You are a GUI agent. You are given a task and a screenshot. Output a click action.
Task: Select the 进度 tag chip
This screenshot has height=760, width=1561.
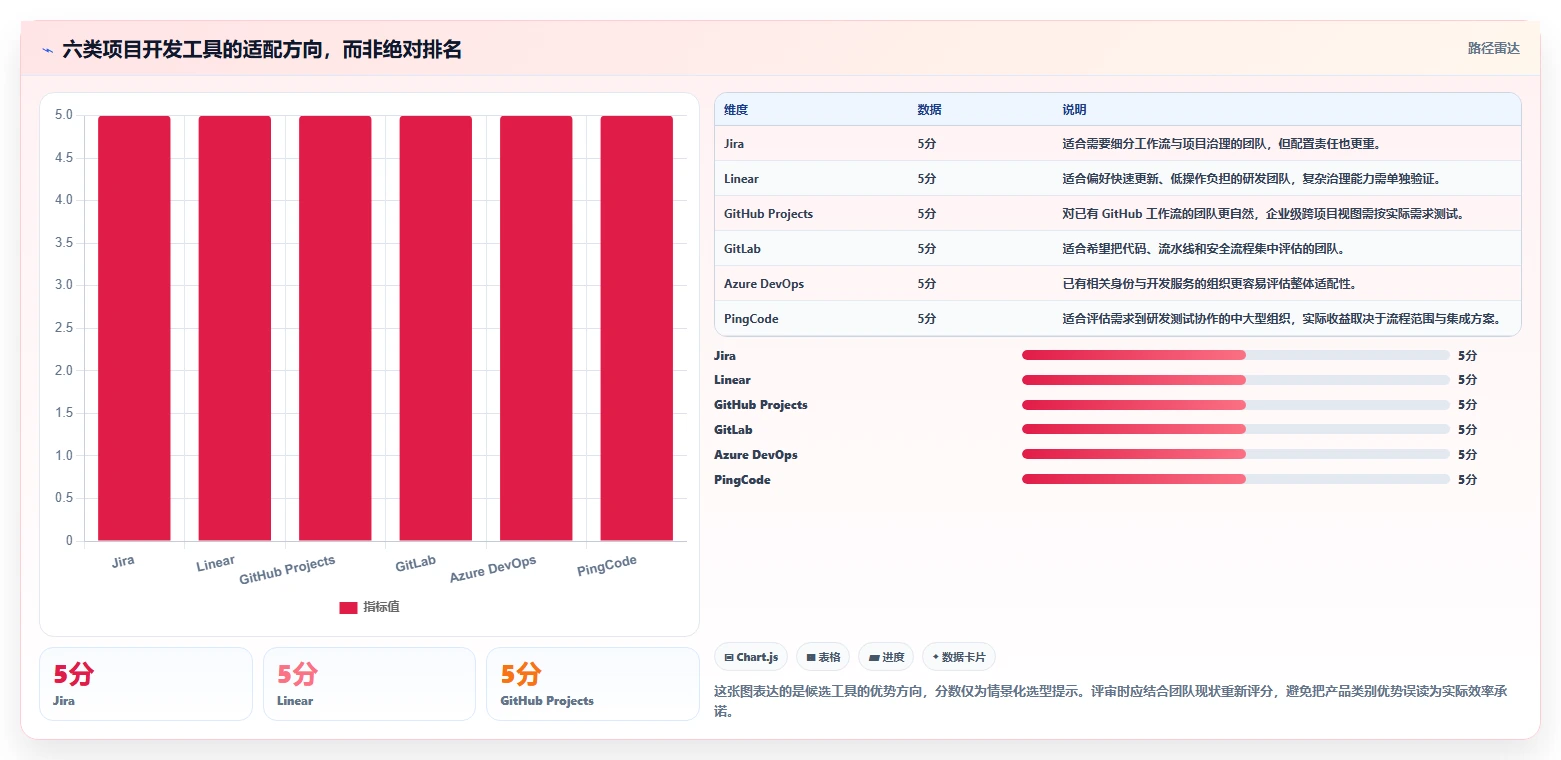(x=886, y=657)
